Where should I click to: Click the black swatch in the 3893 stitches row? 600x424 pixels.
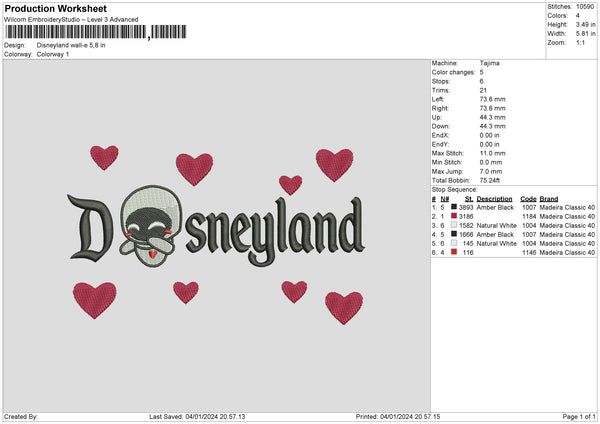point(454,207)
